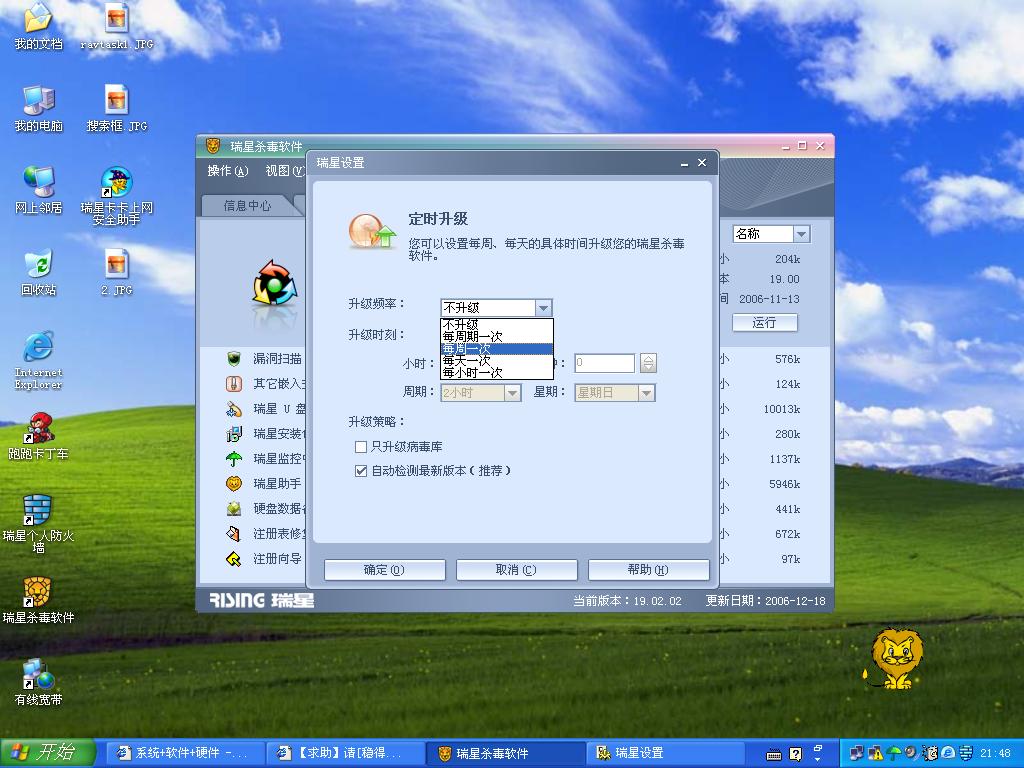The height and width of the screenshot is (768, 1024).
Task: Click the 瑞星安装 tool icon
Action: point(234,434)
